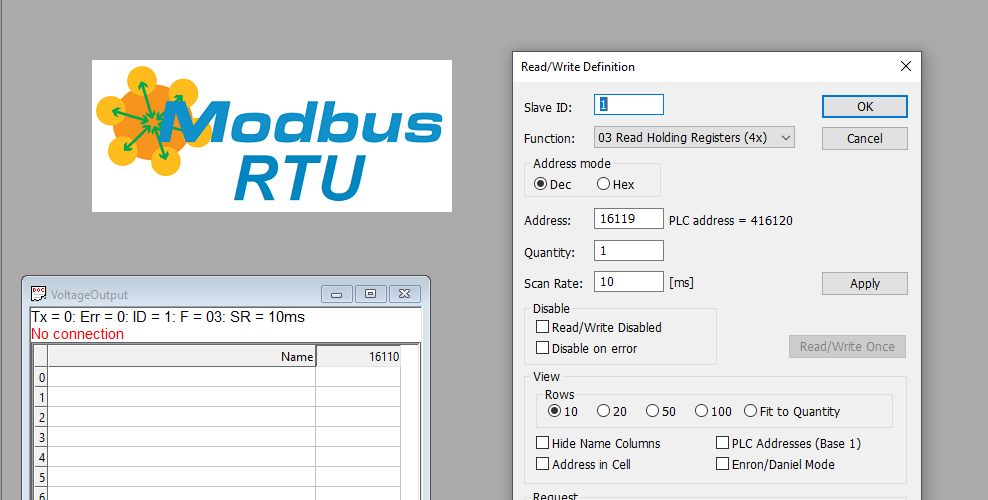Click the VoltageOutput window title
The image size is (988, 500).
pyautogui.click(x=89, y=295)
